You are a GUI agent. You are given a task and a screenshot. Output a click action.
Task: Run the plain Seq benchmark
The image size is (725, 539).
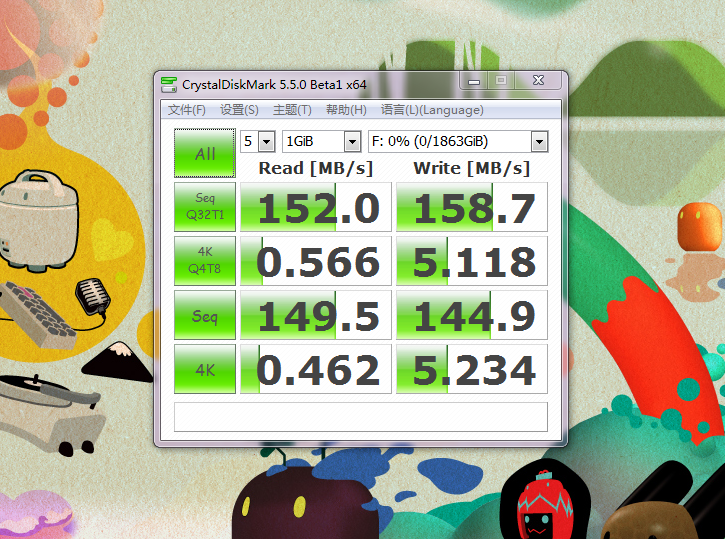coord(205,315)
